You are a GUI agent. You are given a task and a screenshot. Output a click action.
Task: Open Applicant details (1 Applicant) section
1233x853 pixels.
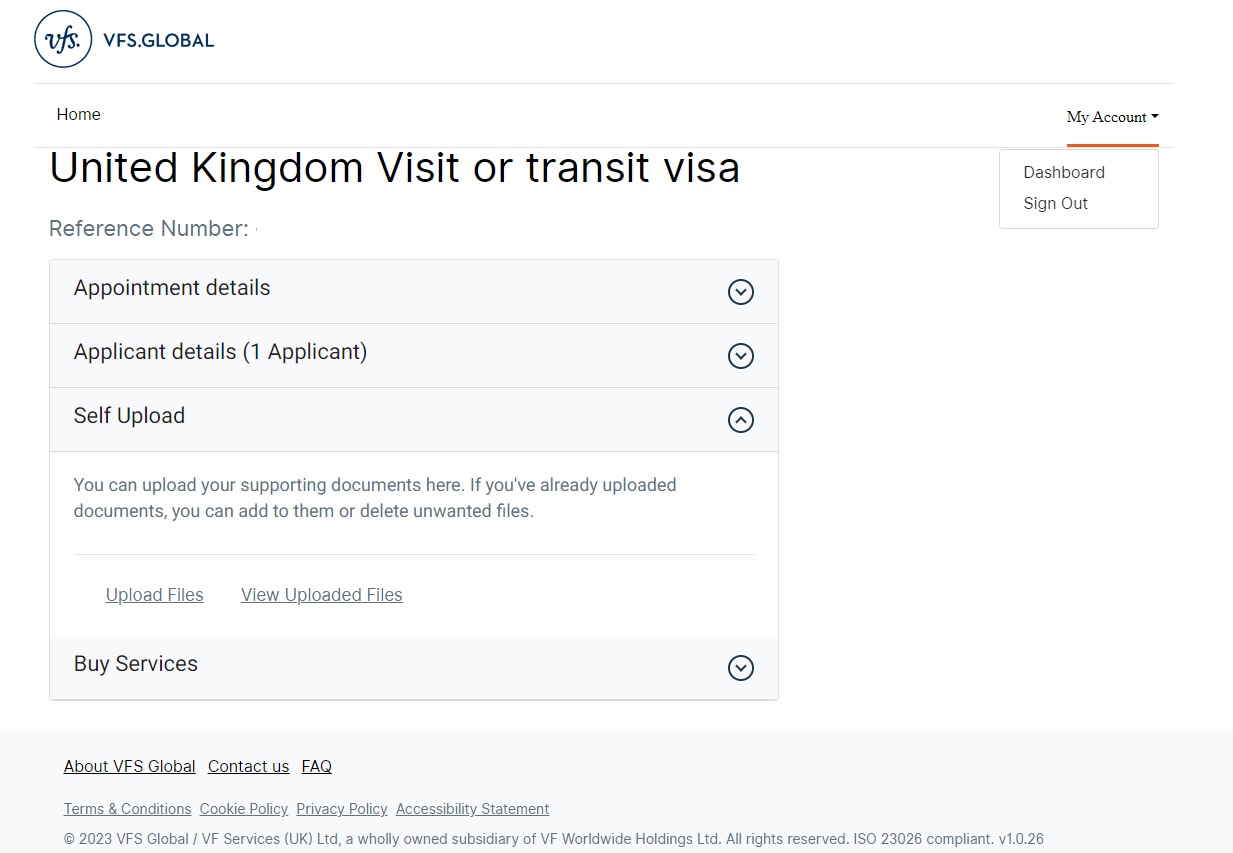pos(220,352)
